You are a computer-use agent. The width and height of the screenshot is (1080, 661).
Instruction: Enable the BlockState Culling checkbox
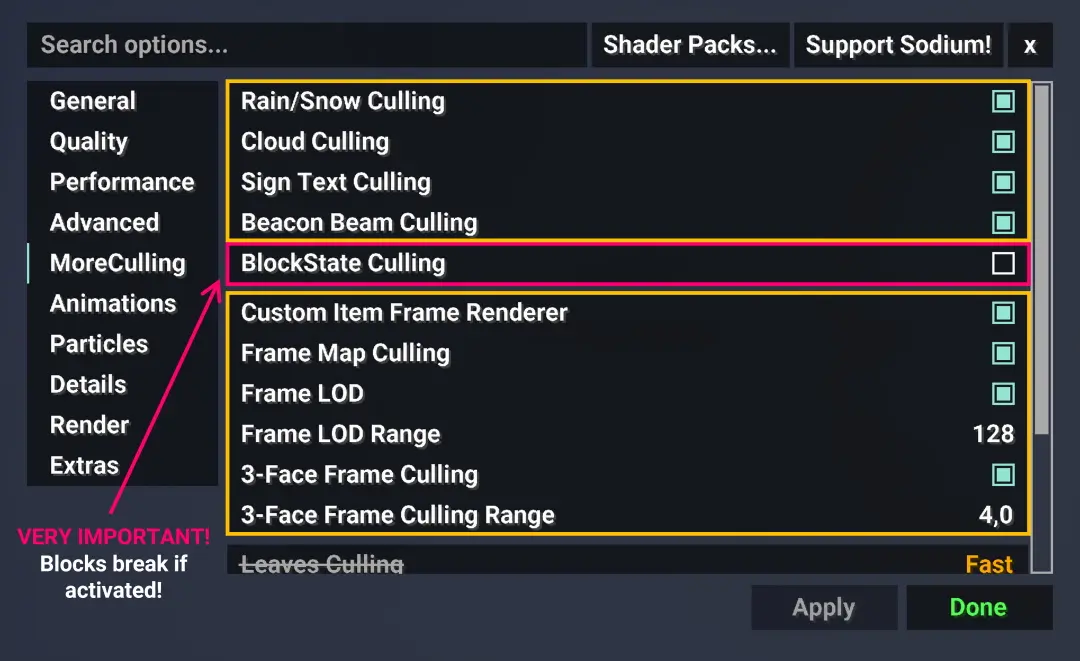click(x=1003, y=263)
